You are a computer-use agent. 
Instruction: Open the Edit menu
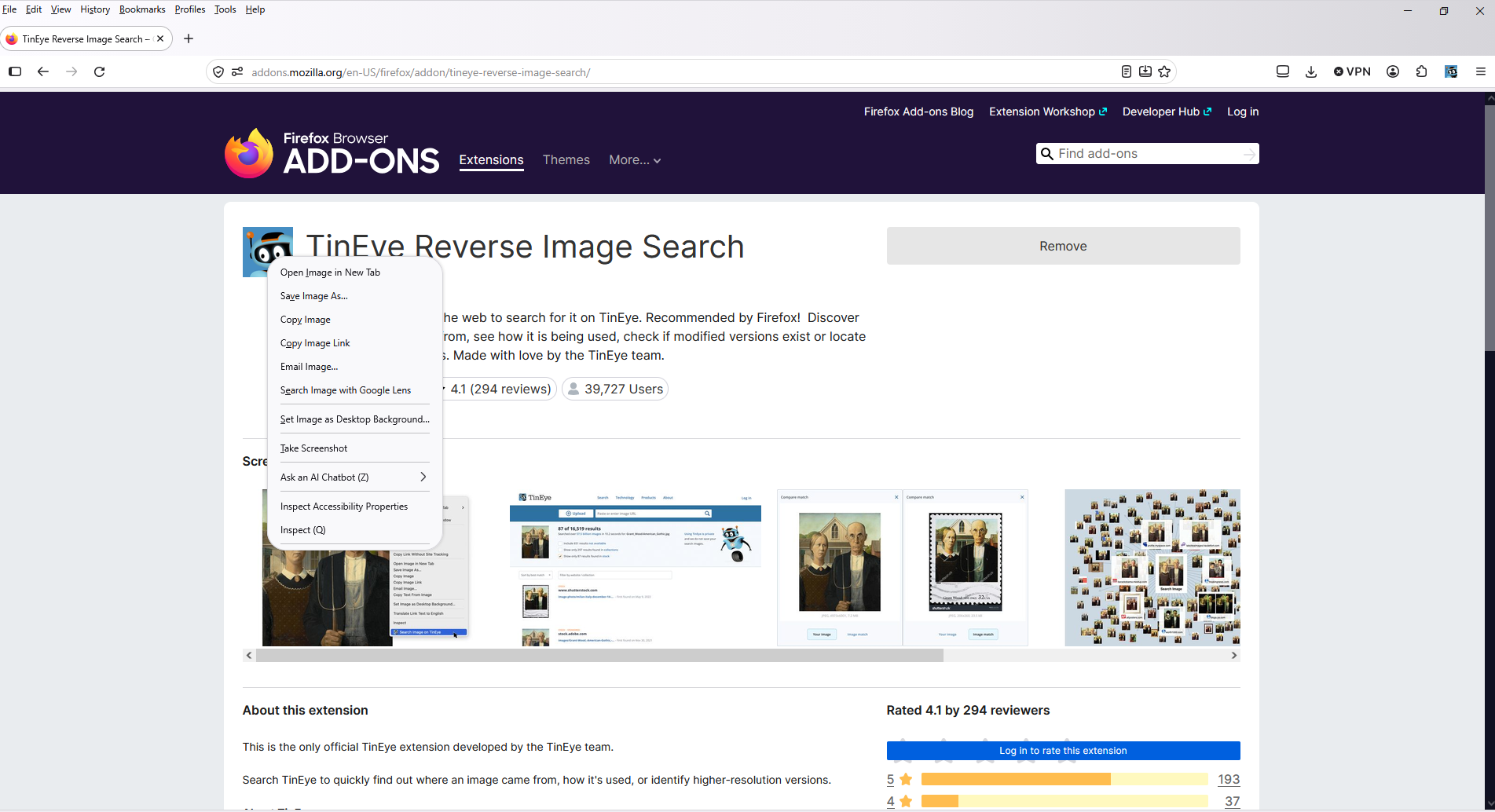34,9
